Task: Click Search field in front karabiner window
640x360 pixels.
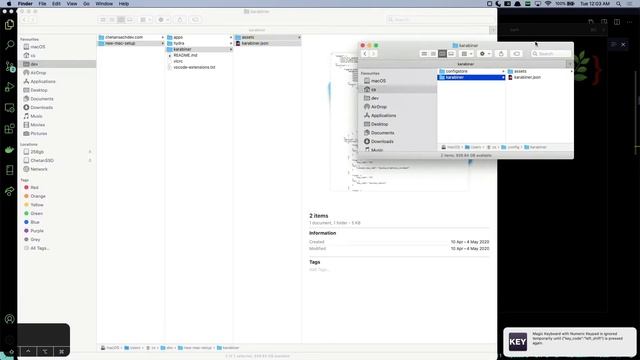Action: coord(551,53)
